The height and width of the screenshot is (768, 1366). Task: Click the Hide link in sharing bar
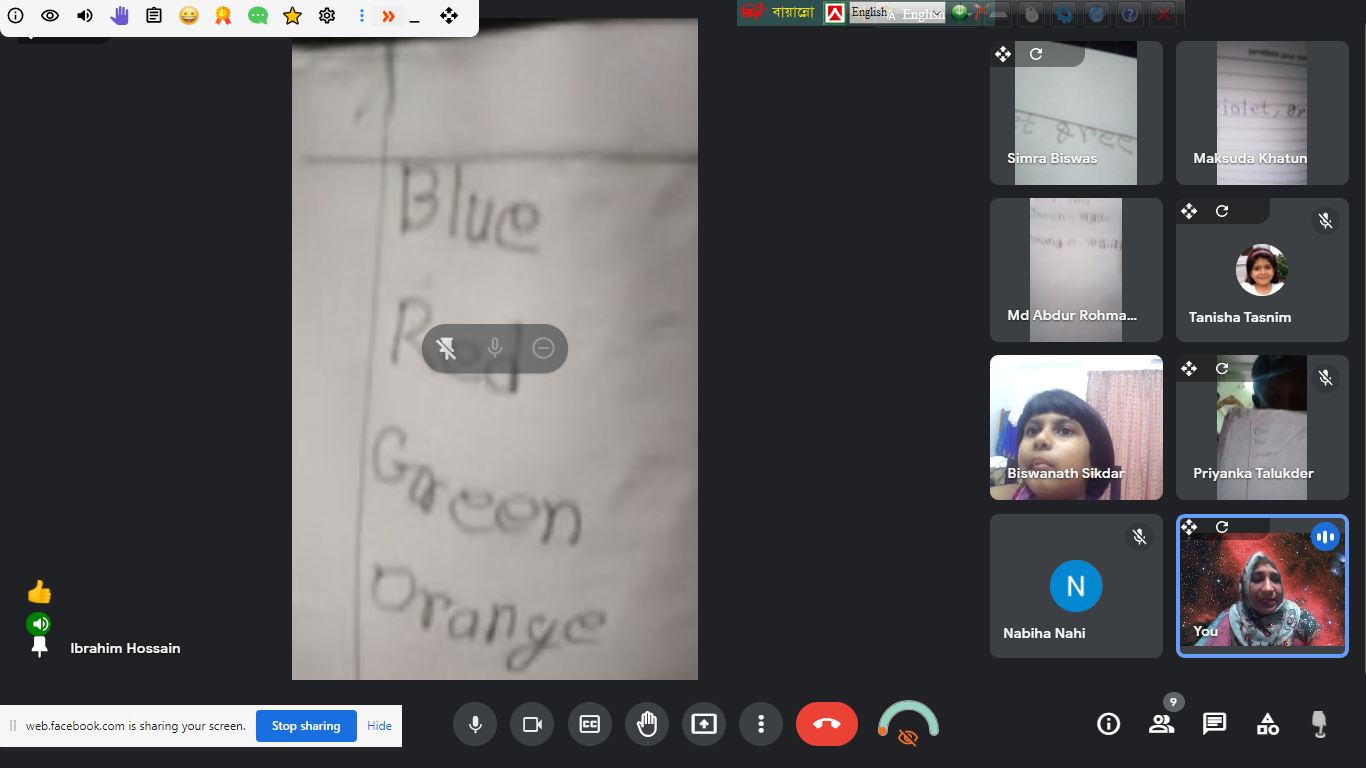click(379, 726)
